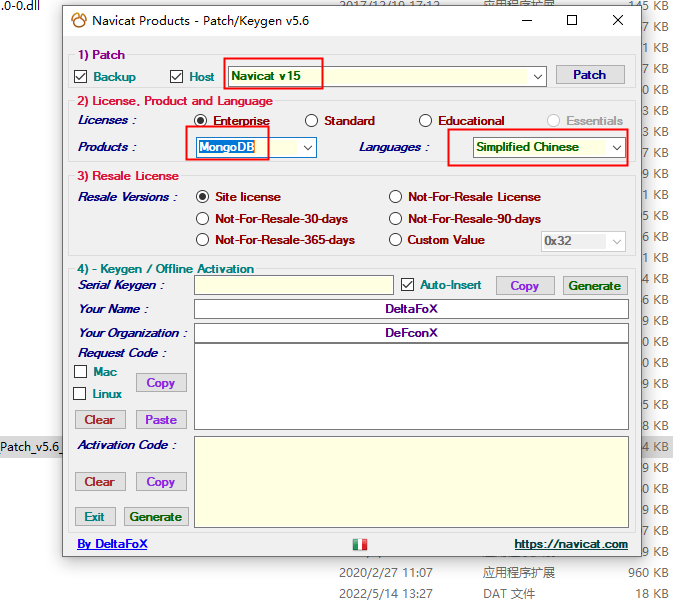Screen dimensions: 695x602
Task: Expand the Products dropdown showing MongoDB
Action: point(307,148)
